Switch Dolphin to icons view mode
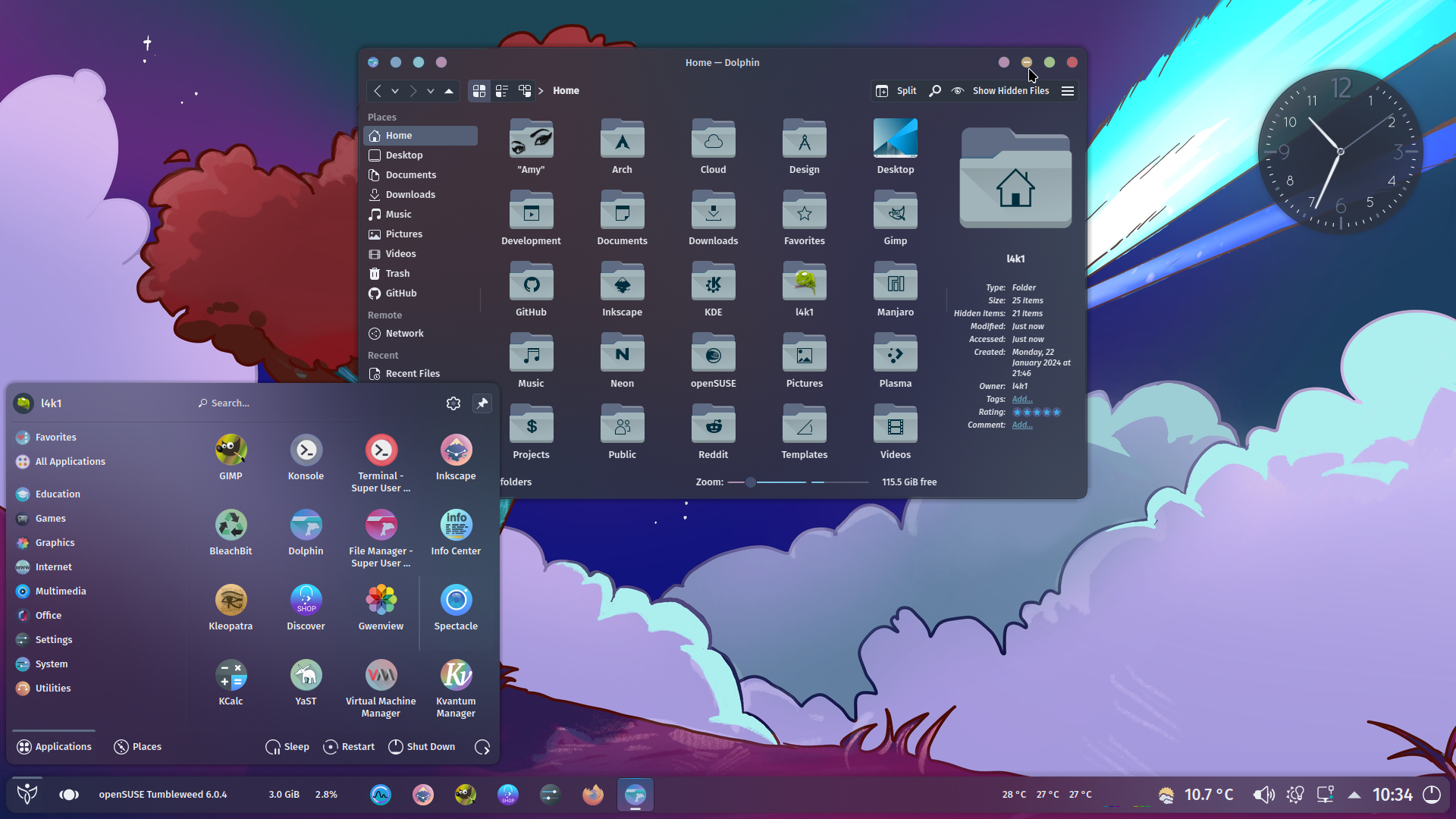Image resolution: width=1456 pixels, height=819 pixels. coord(479,91)
